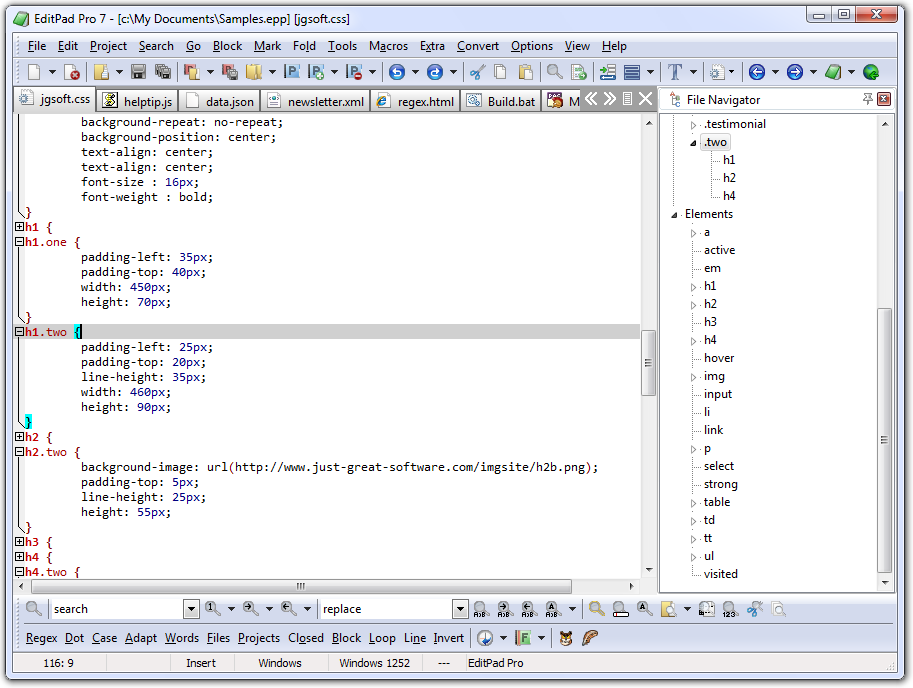Open the Convert menu
Image resolution: width=913 pixels, height=688 pixels.
[x=477, y=46]
